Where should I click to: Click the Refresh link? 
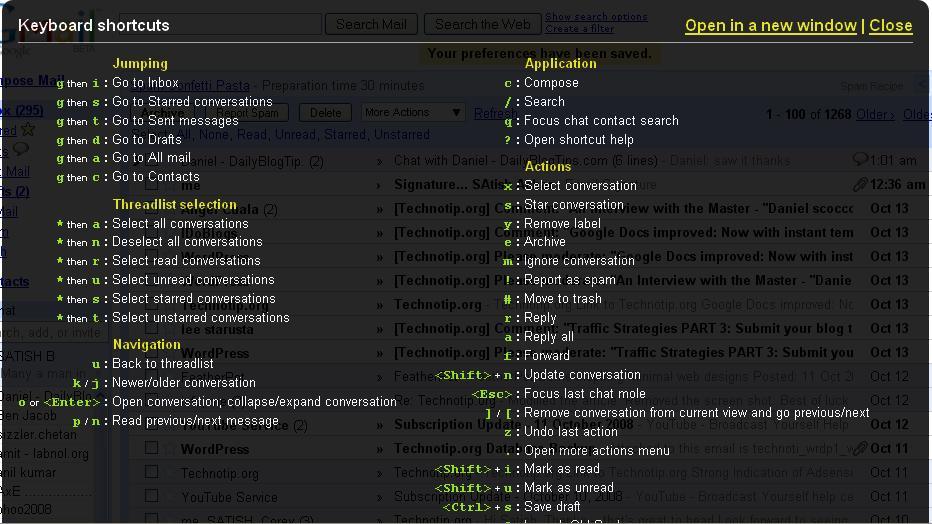495,113
